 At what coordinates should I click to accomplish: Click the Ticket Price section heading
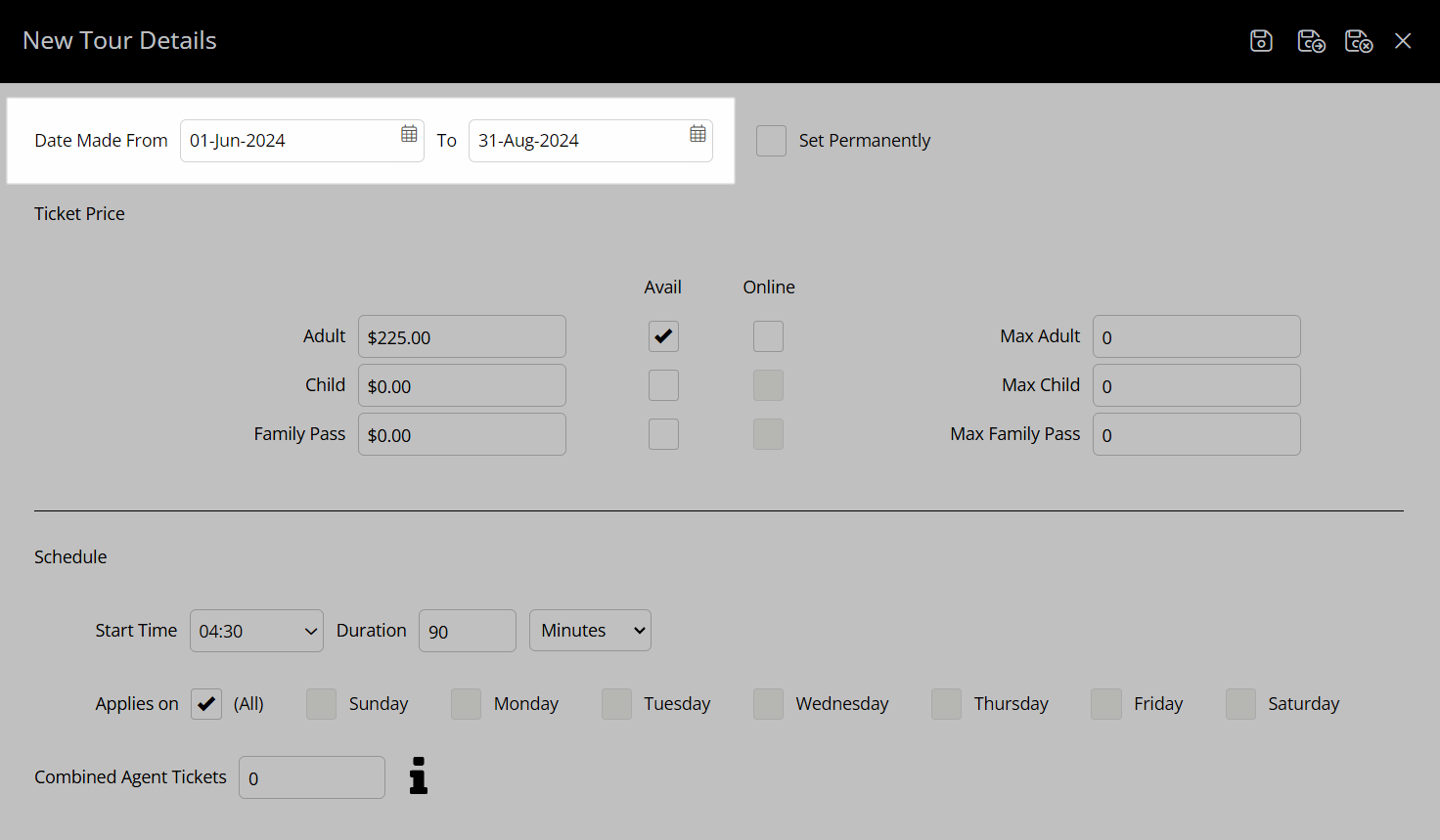79,213
